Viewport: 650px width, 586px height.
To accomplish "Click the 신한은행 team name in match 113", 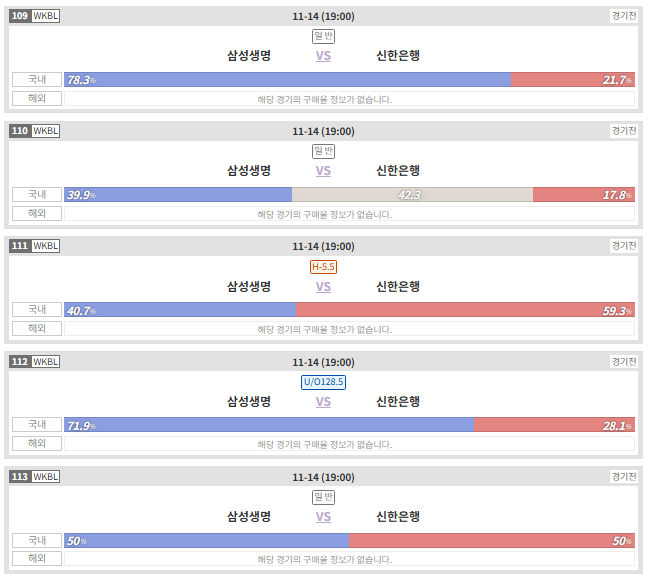I will point(398,516).
